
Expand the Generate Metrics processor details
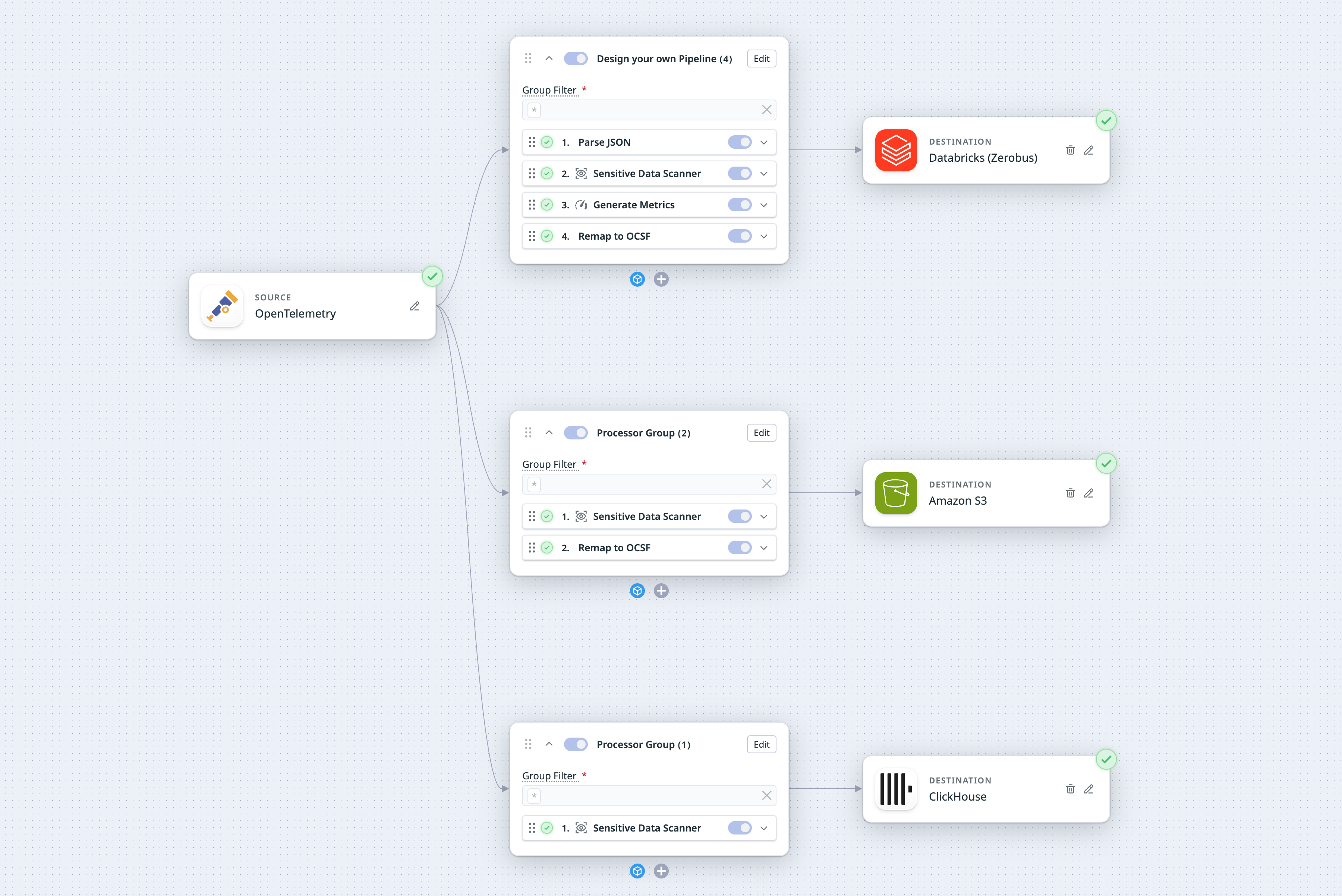763,205
